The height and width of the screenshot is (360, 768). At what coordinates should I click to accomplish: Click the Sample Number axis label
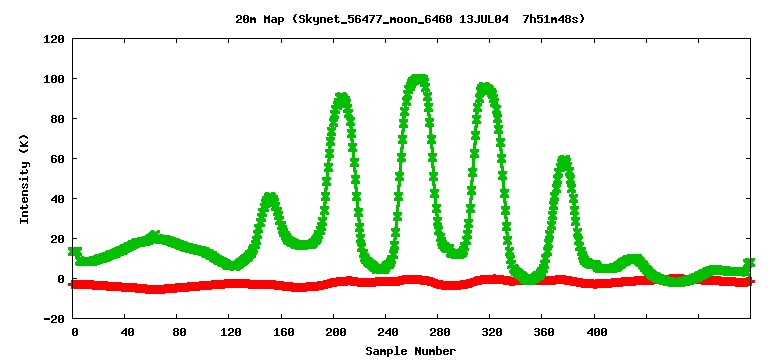click(410, 351)
